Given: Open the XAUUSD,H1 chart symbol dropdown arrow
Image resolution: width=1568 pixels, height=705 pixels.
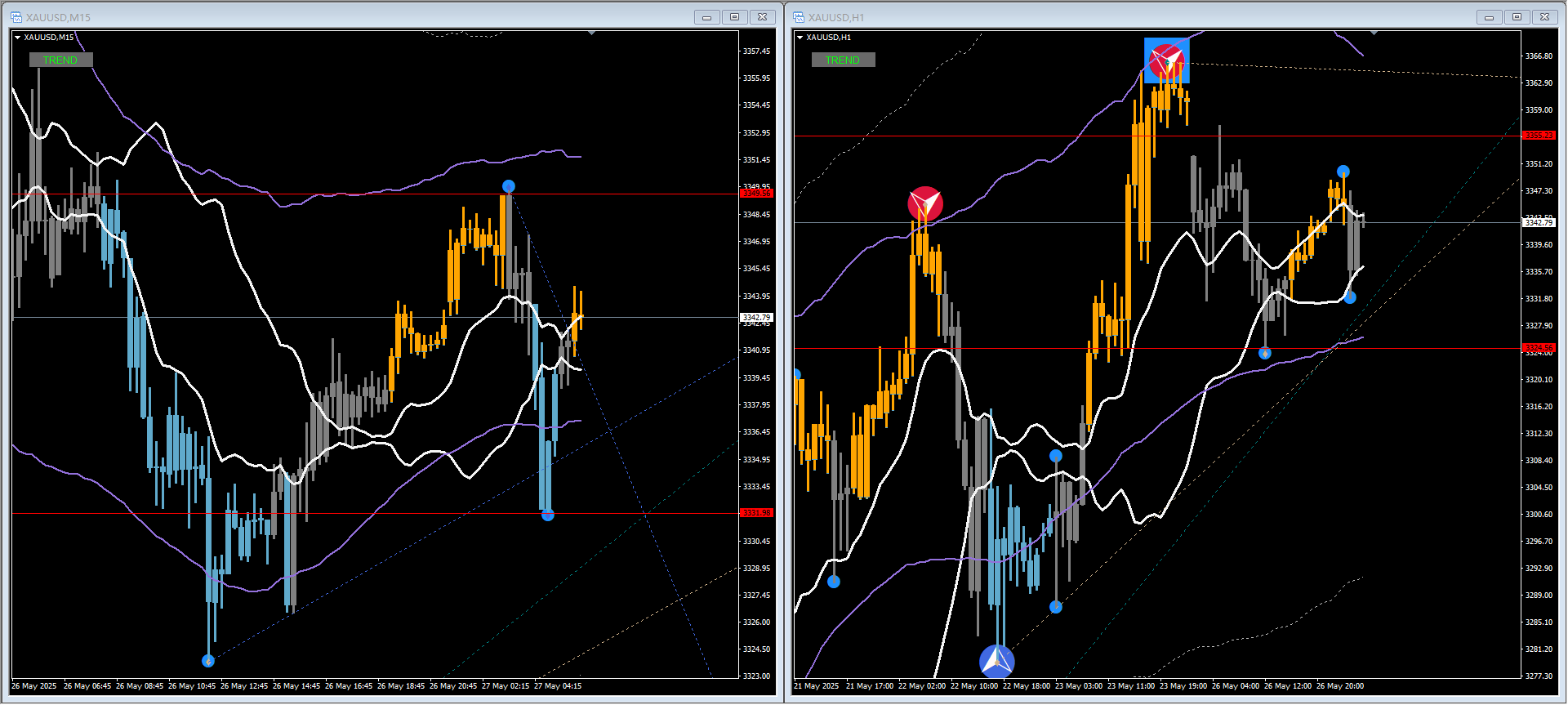Looking at the screenshot, I should [800, 38].
